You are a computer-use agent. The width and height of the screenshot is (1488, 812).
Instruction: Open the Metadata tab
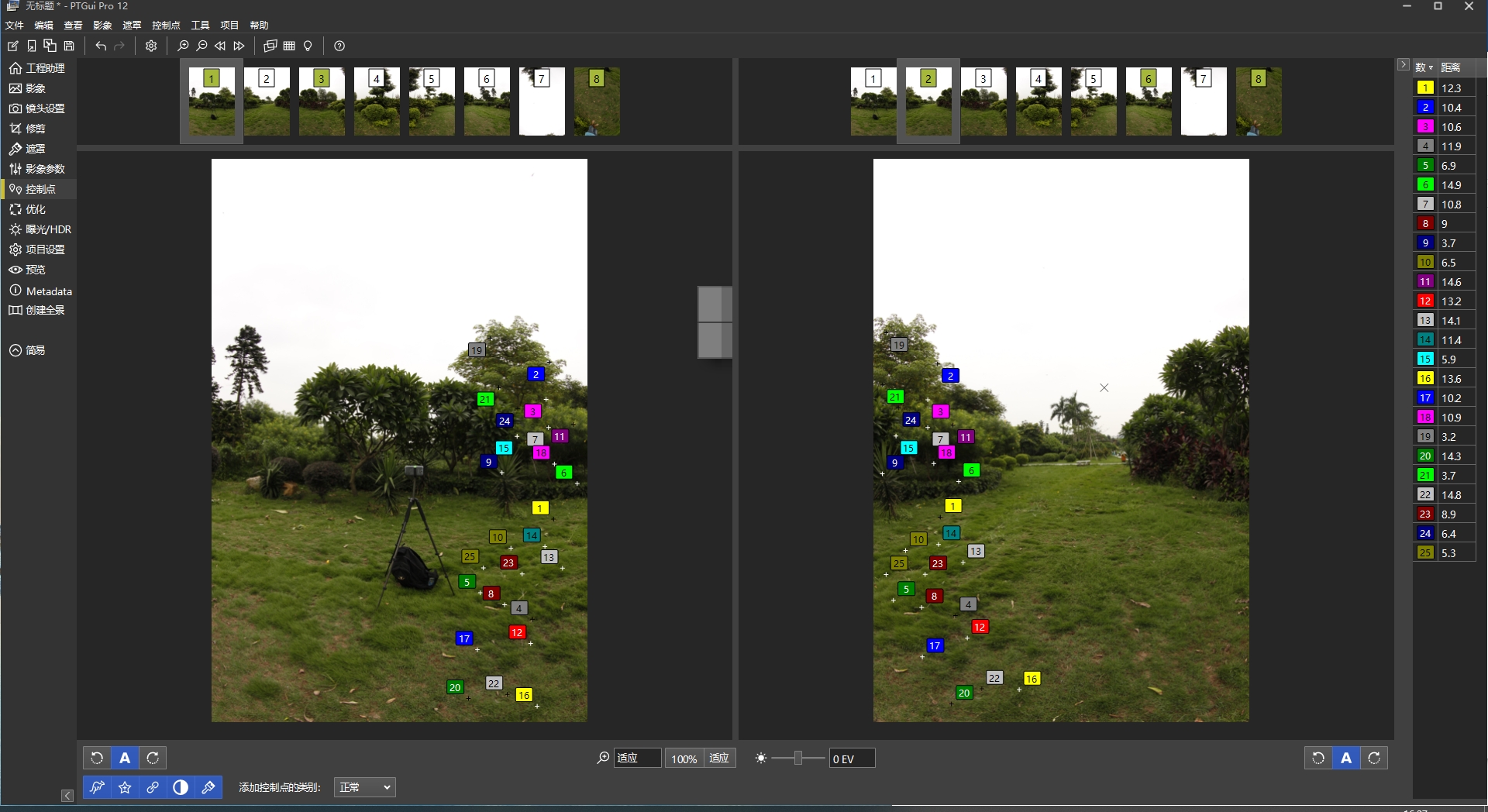coord(38,291)
